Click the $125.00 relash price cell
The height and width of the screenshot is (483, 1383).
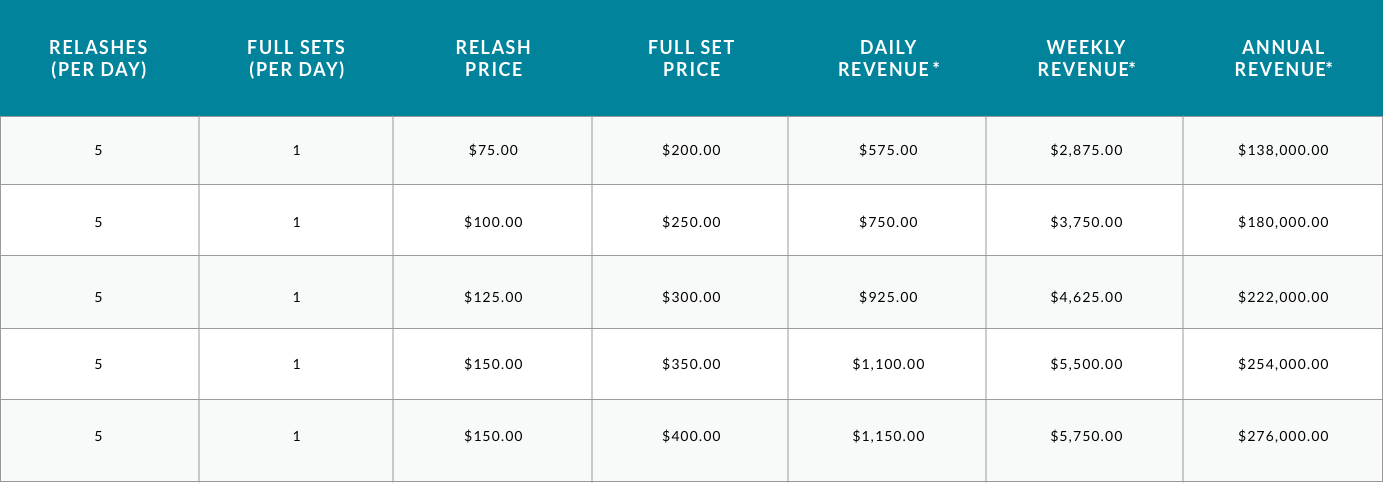[493, 297]
